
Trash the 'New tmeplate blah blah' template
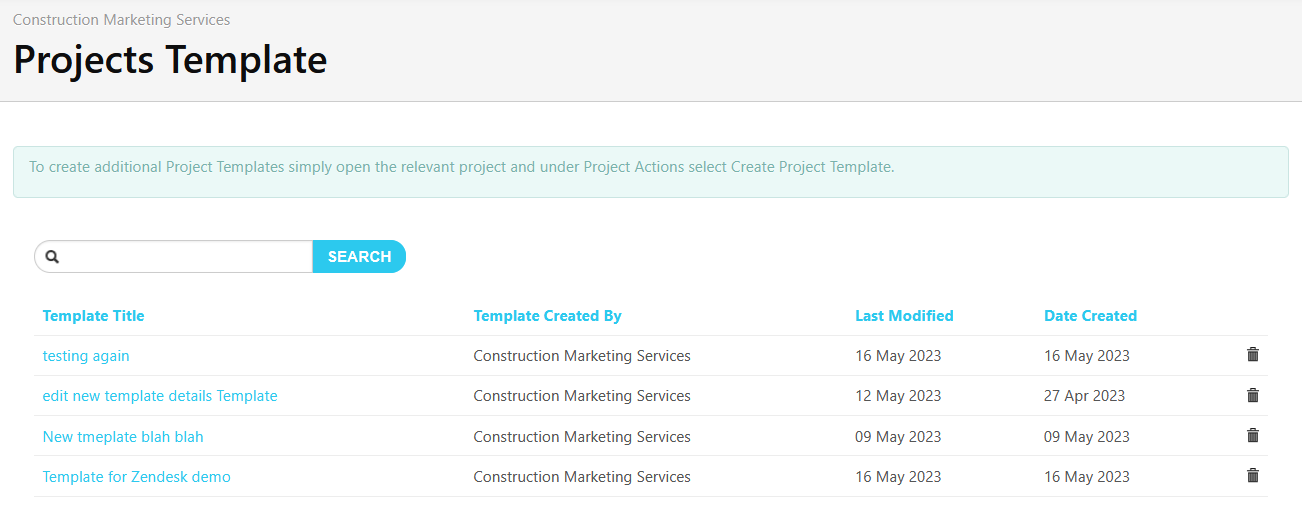[1252, 435]
